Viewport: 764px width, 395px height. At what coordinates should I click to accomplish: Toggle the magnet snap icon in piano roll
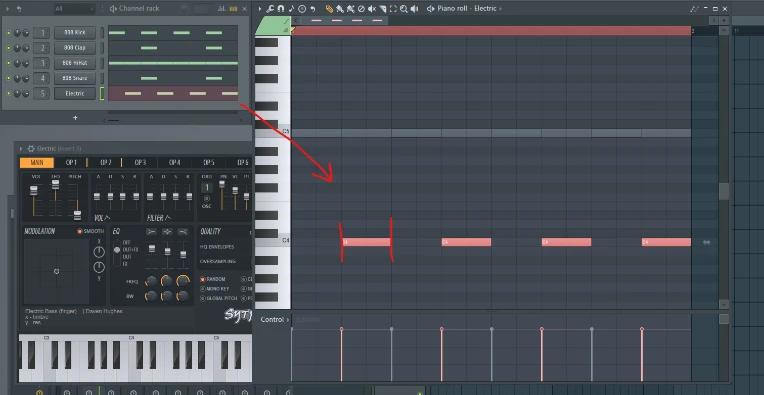[281, 9]
